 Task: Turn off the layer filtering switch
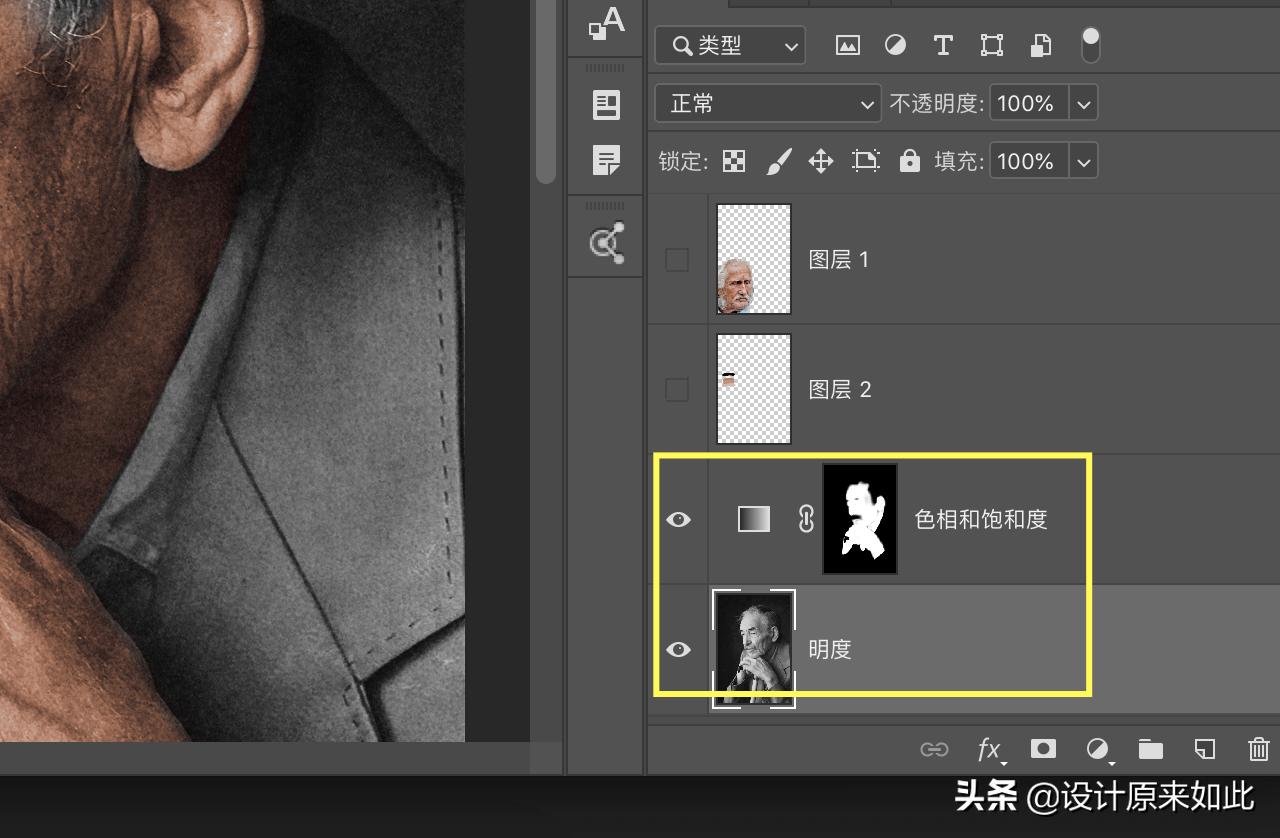1089,45
